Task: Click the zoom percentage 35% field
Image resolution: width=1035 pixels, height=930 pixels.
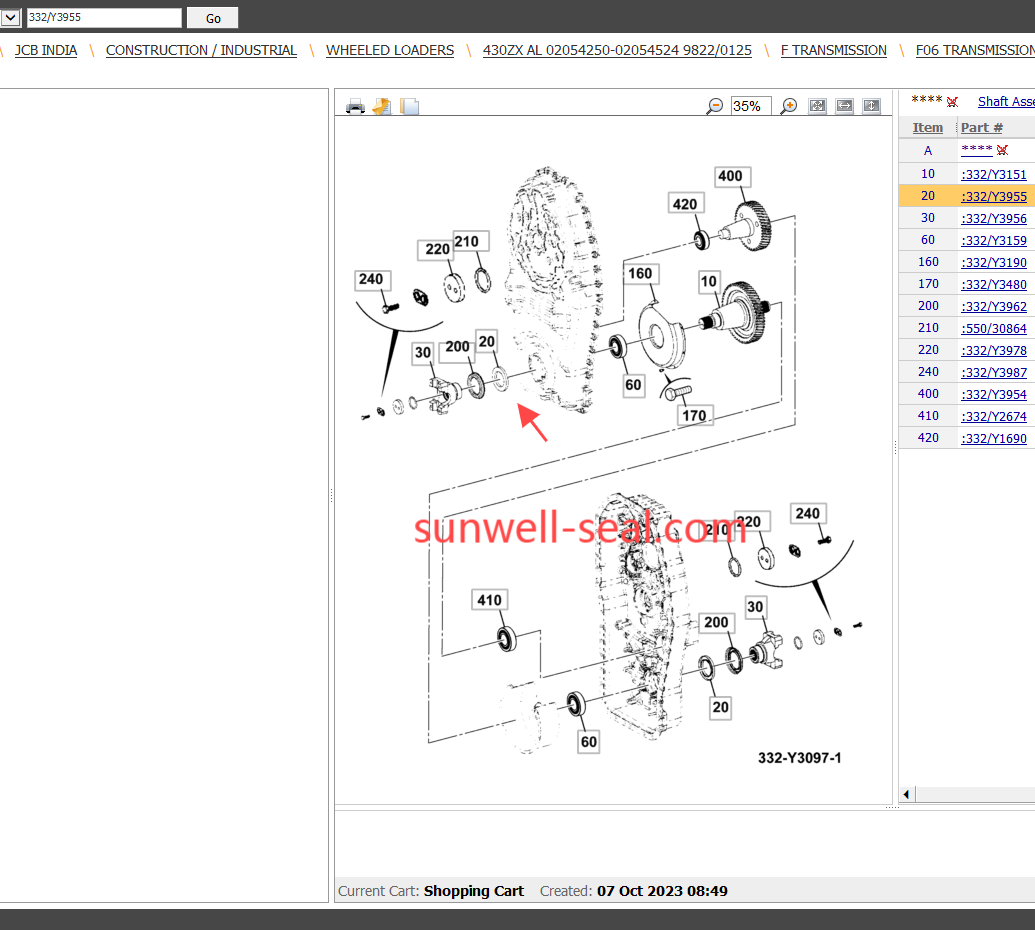Action: tap(751, 106)
